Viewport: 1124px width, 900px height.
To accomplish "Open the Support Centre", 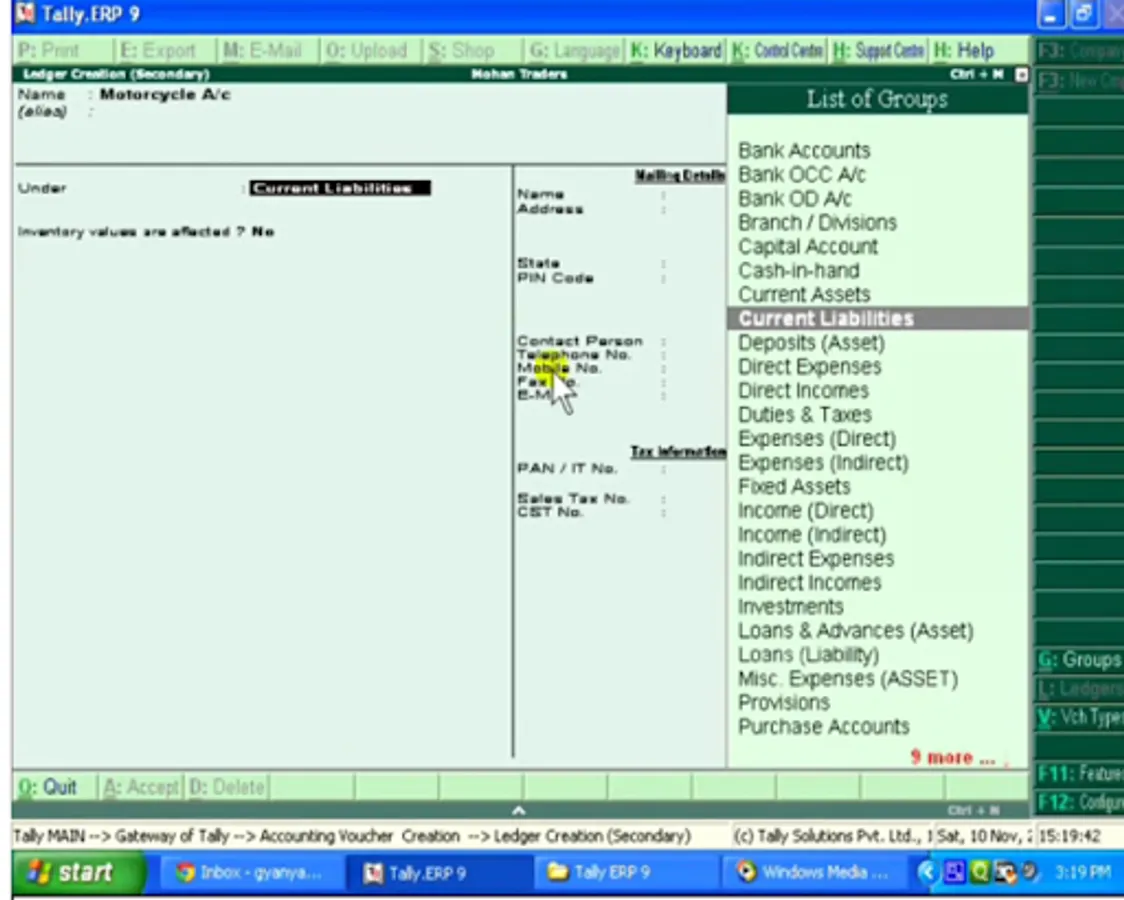I will 879,50.
